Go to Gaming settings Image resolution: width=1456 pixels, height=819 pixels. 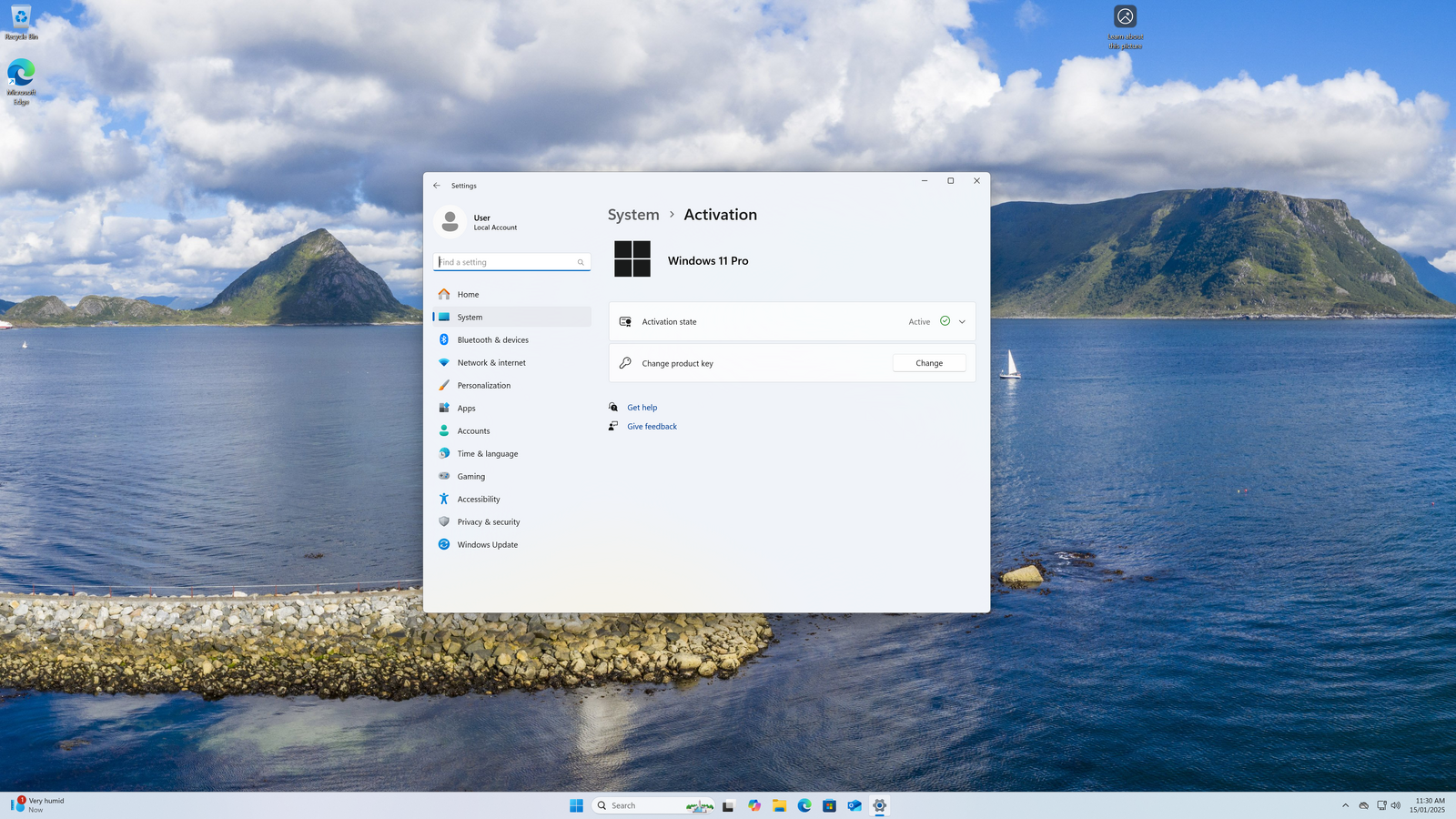pyautogui.click(x=511, y=477)
